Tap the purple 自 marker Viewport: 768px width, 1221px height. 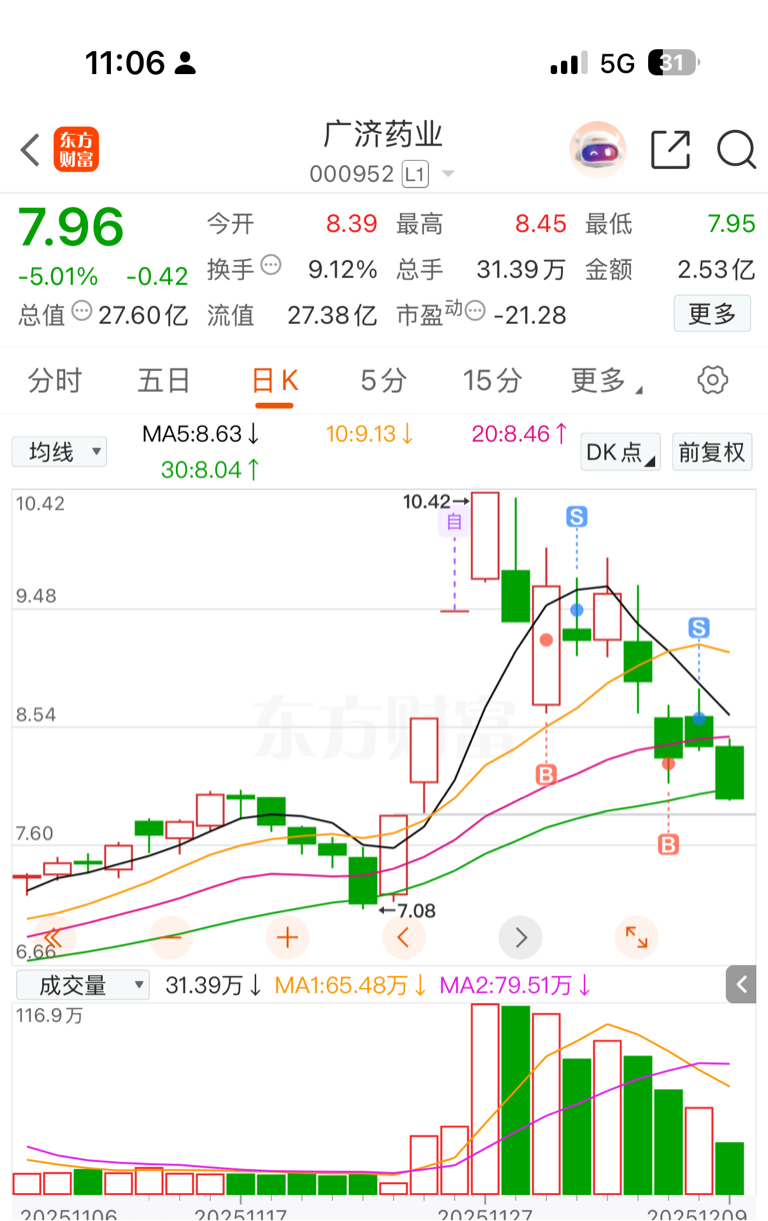(x=454, y=523)
